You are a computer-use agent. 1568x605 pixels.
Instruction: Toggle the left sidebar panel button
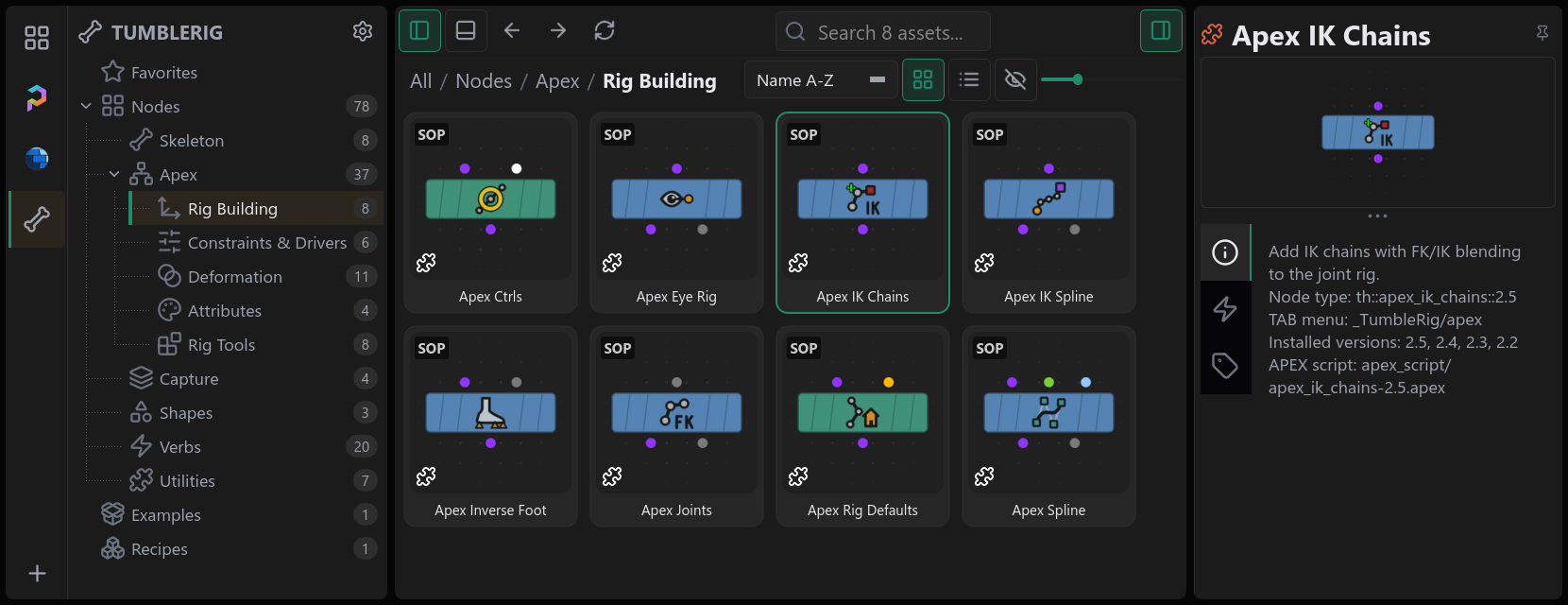[419, 31]
